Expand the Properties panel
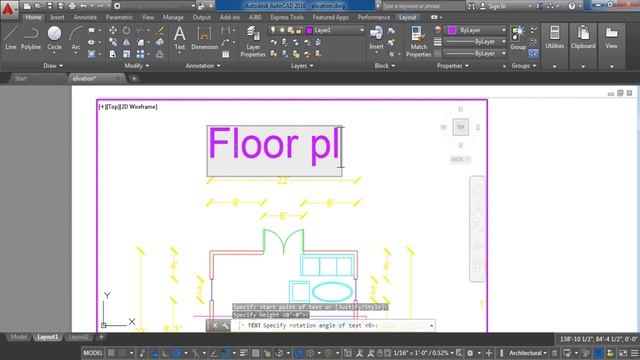Viewport: 640px width, 360px height. [x=453, y=66]
